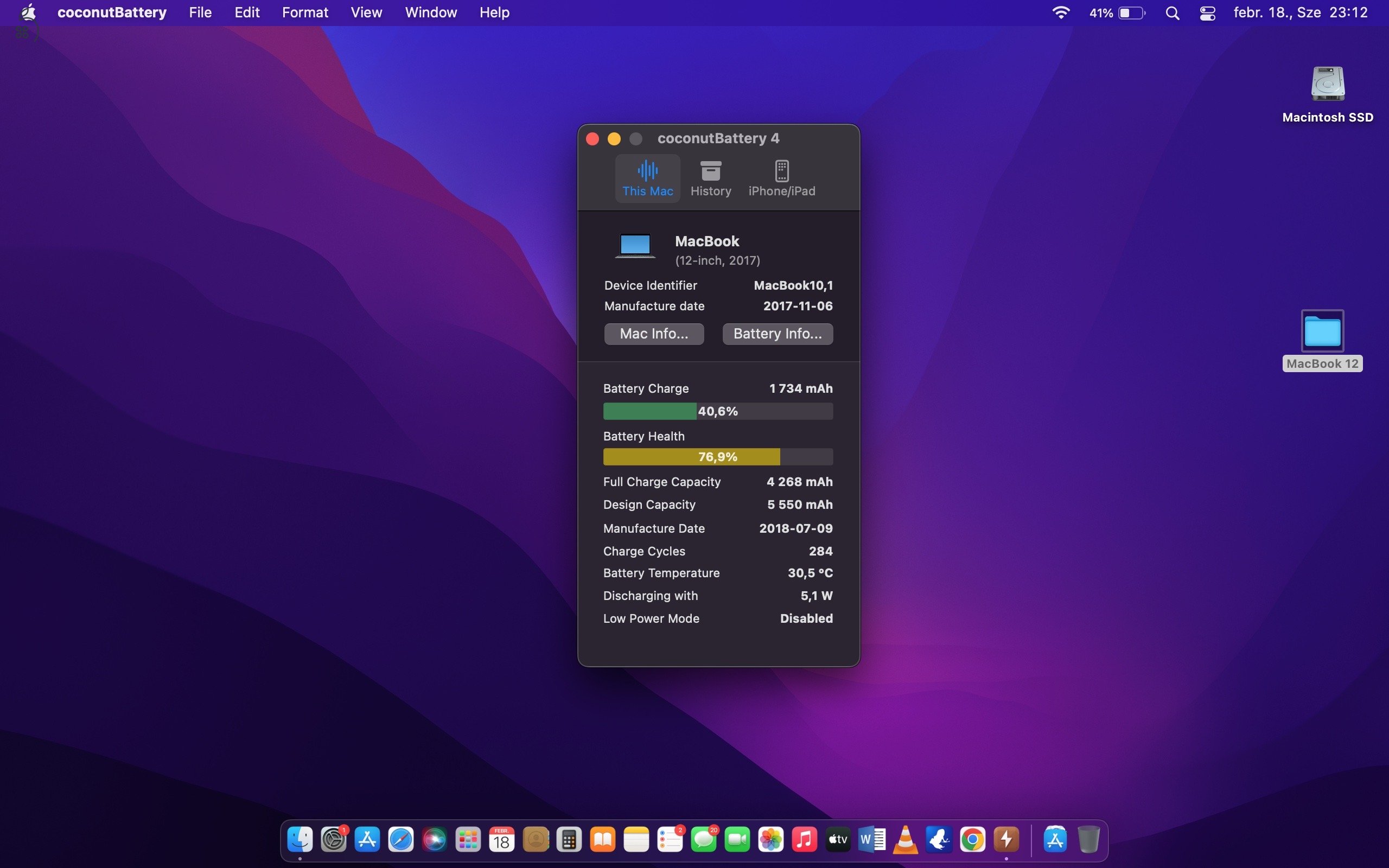Viewport: 1389px width, 868px height.
Task: Open the File menu
Action: 199,12
